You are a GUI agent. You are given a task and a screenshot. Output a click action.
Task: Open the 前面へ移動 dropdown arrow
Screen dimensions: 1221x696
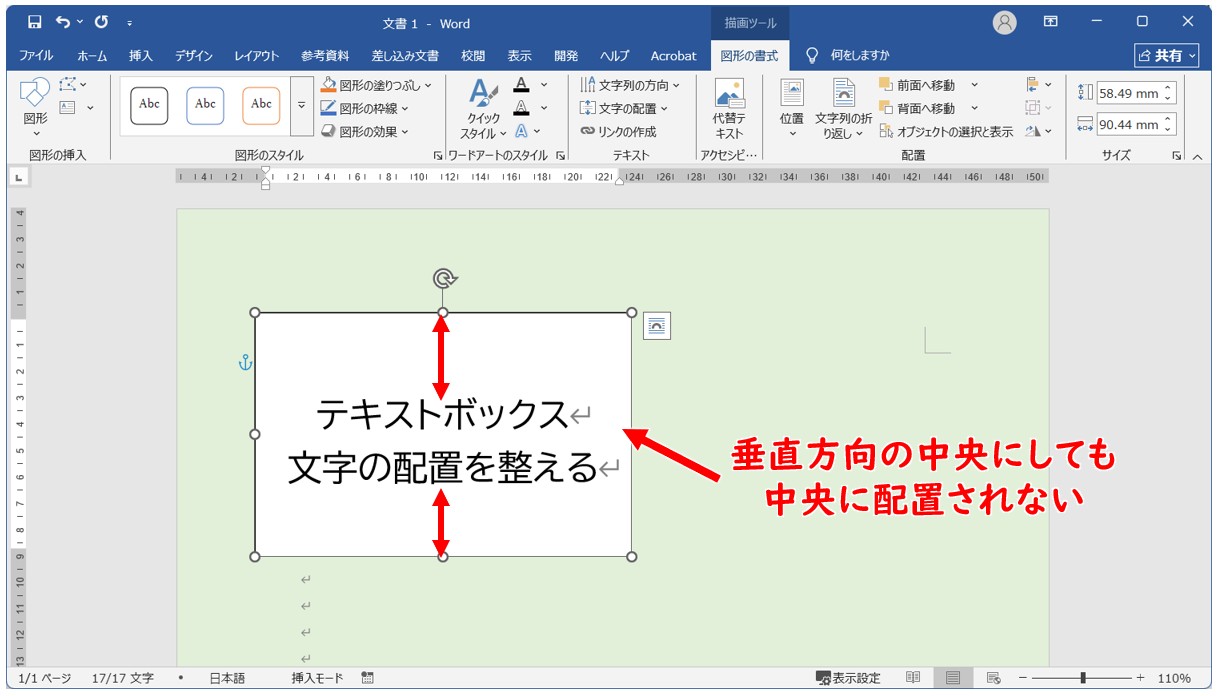(x=975, y=85)
